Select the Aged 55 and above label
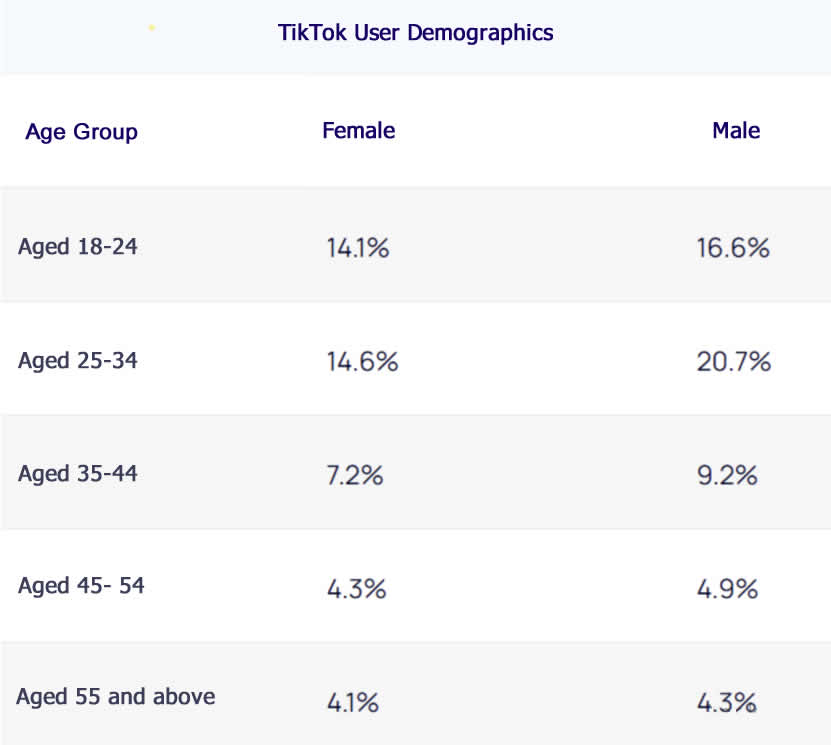The width and height of the screenshot is (831, 745). tap(115, 696)
